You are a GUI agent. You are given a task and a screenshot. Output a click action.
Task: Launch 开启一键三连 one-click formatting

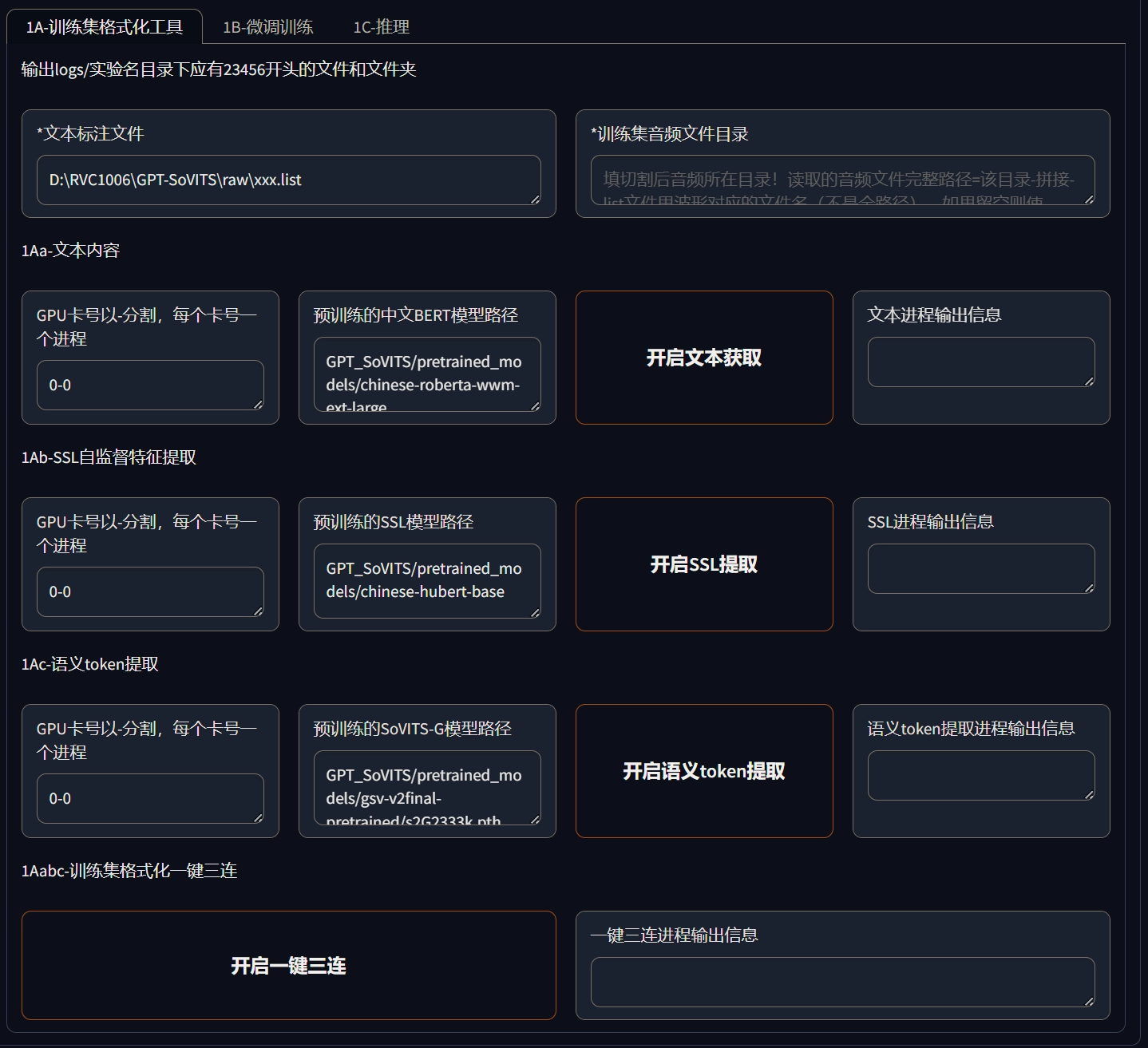click(288, 966)
